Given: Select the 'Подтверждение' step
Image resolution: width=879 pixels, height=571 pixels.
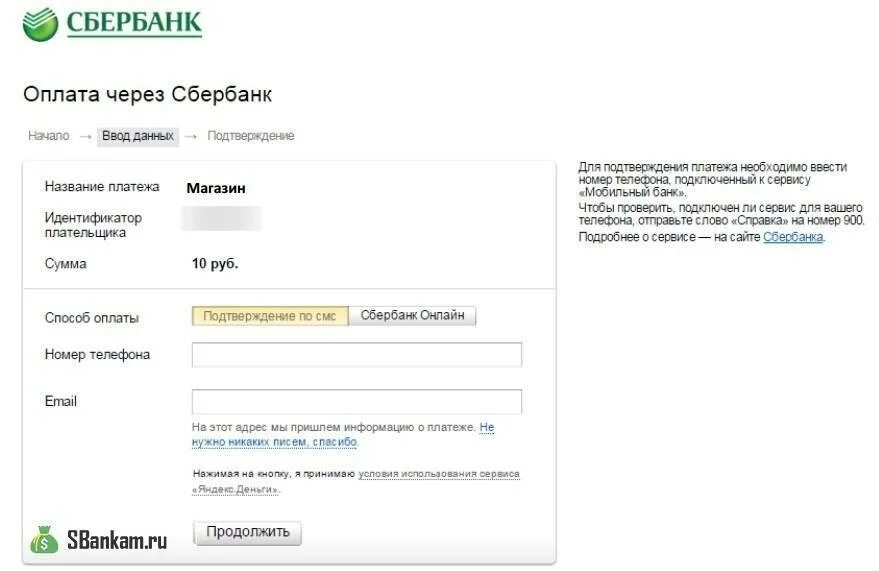Looking at the screenshot, I should click(251, 136).
